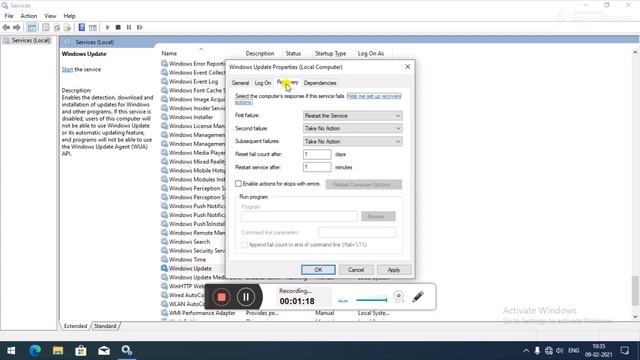Click the green Start Service toolbar icon
The height and width of the screenshot is (360, 640).
[x=107, y=27]
